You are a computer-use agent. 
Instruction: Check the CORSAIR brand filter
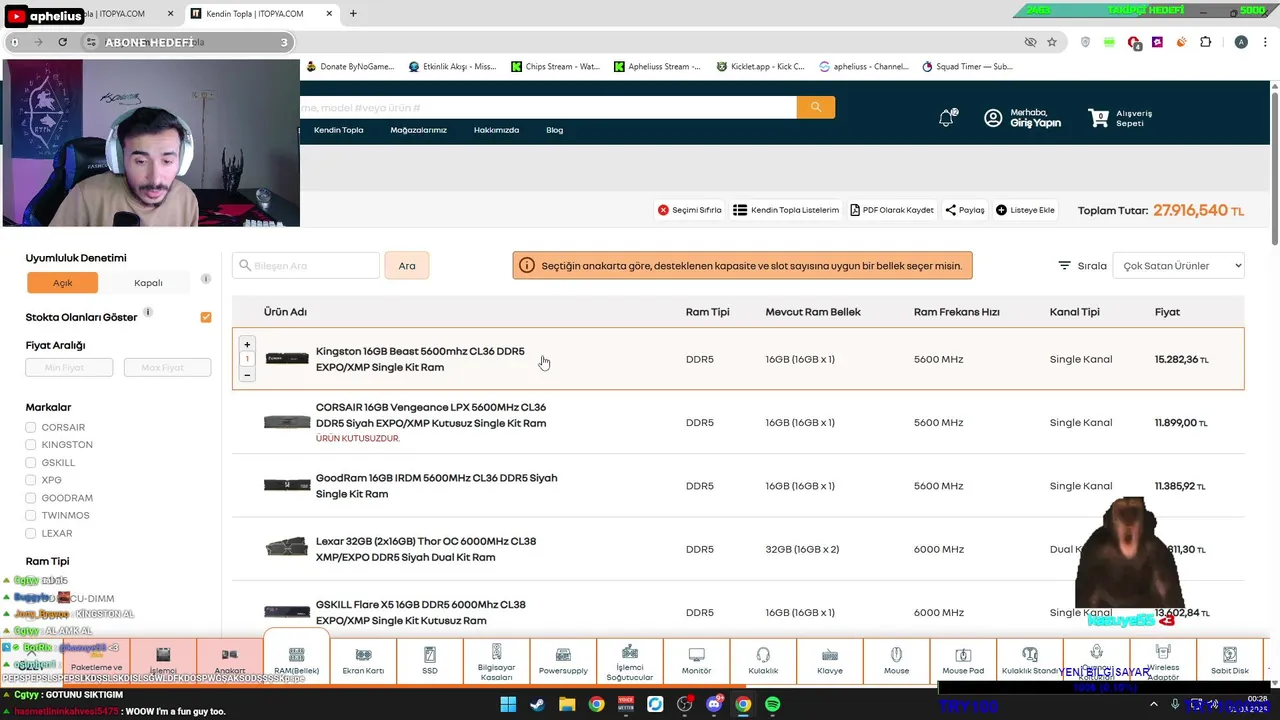31,427
